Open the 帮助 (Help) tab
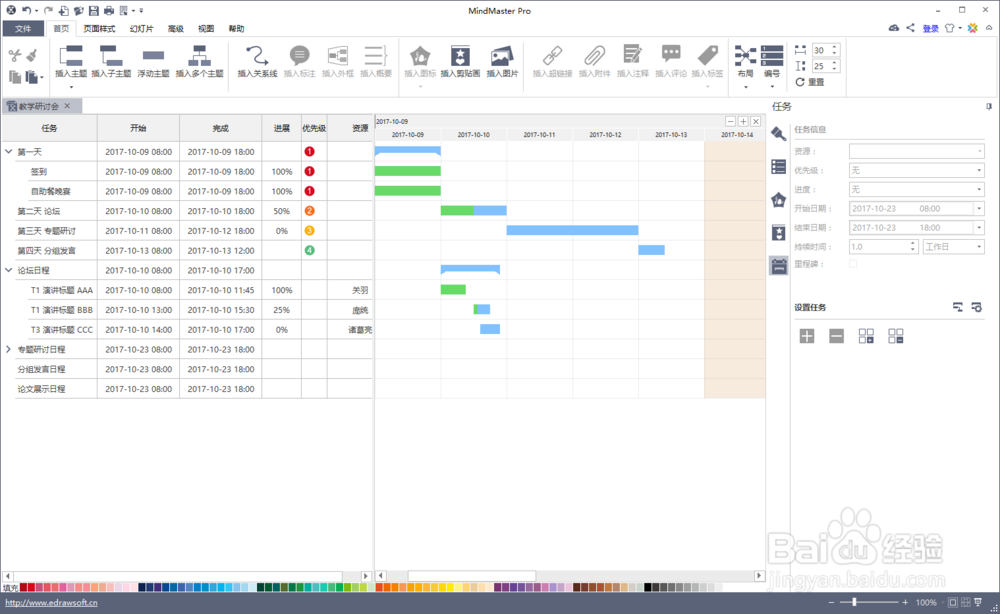1000x614 pixels. (x=237, y=29)
